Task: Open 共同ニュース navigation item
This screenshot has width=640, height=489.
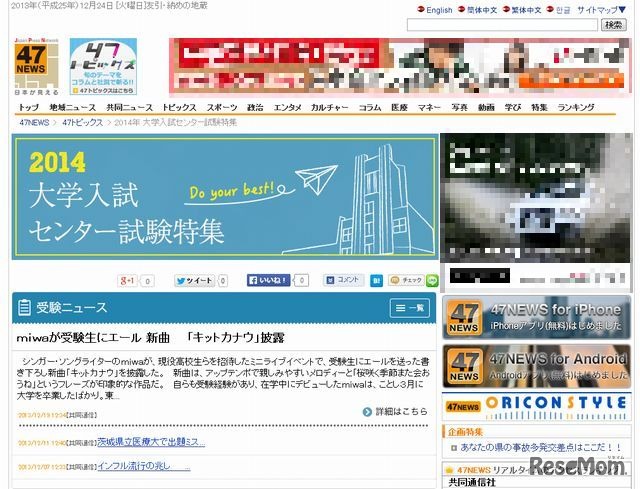Action: tap(129, 107)
